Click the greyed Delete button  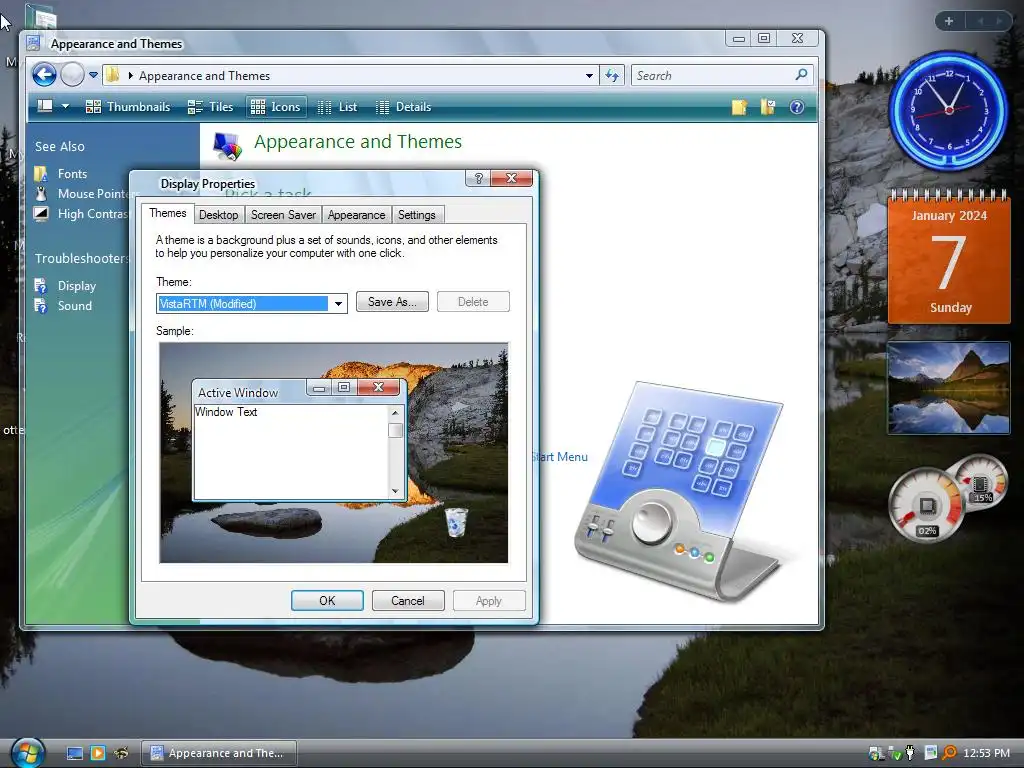pos(473,302)
